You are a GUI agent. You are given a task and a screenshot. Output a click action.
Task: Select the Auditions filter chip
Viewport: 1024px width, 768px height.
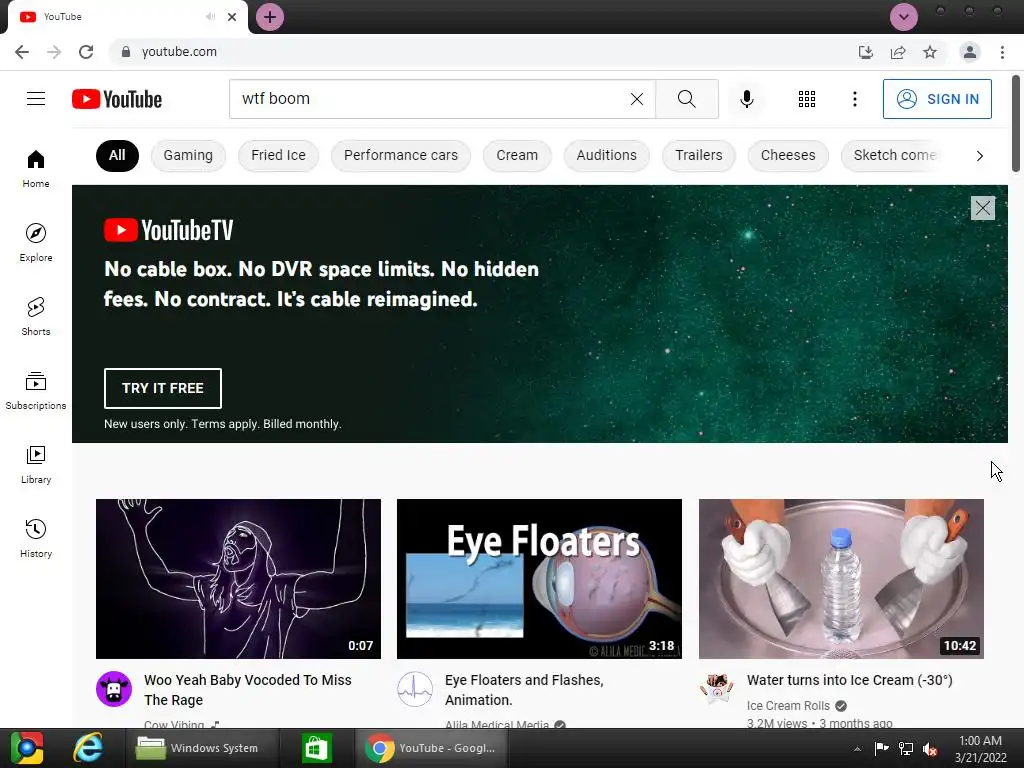(x=606, y=155)
